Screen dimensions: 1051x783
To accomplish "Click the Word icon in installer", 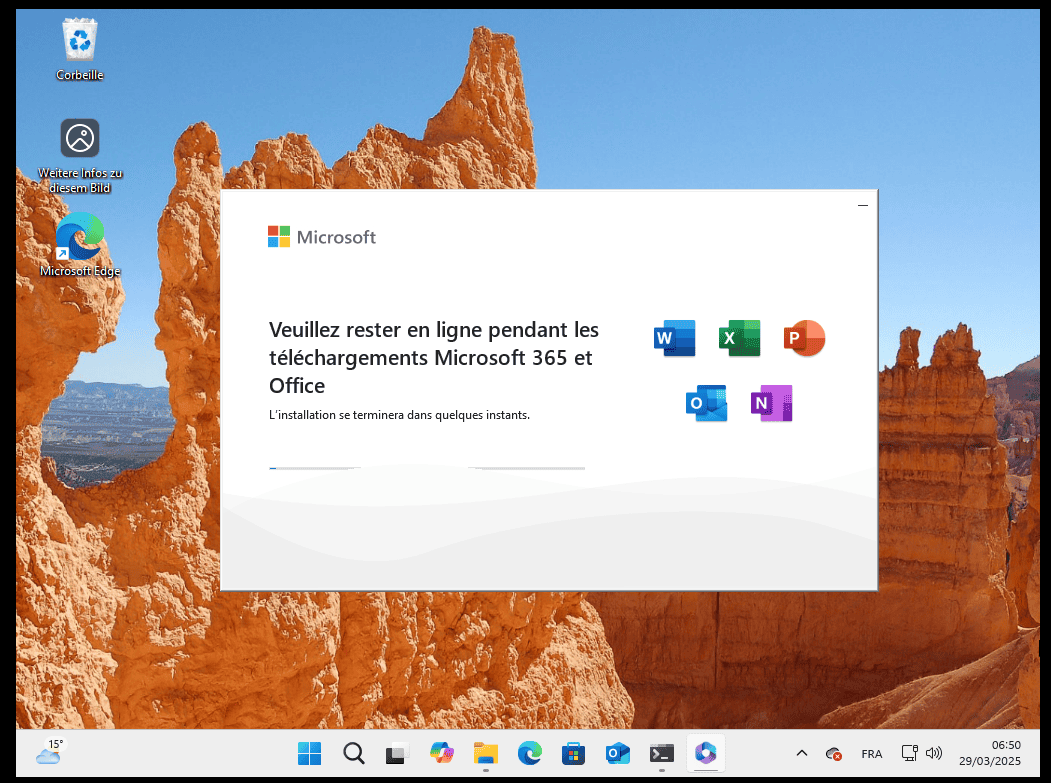I will click(674, 338).
